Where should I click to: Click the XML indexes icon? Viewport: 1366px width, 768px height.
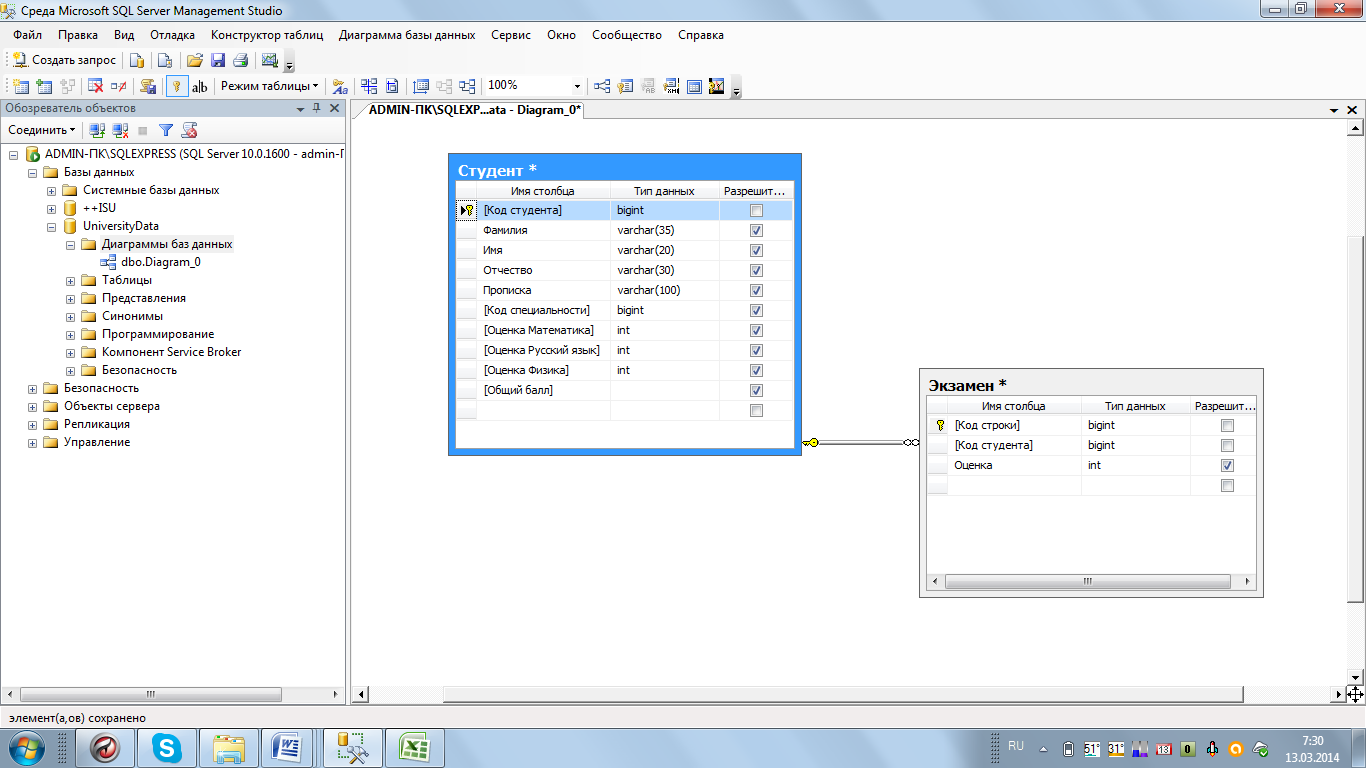pos(671,86)
